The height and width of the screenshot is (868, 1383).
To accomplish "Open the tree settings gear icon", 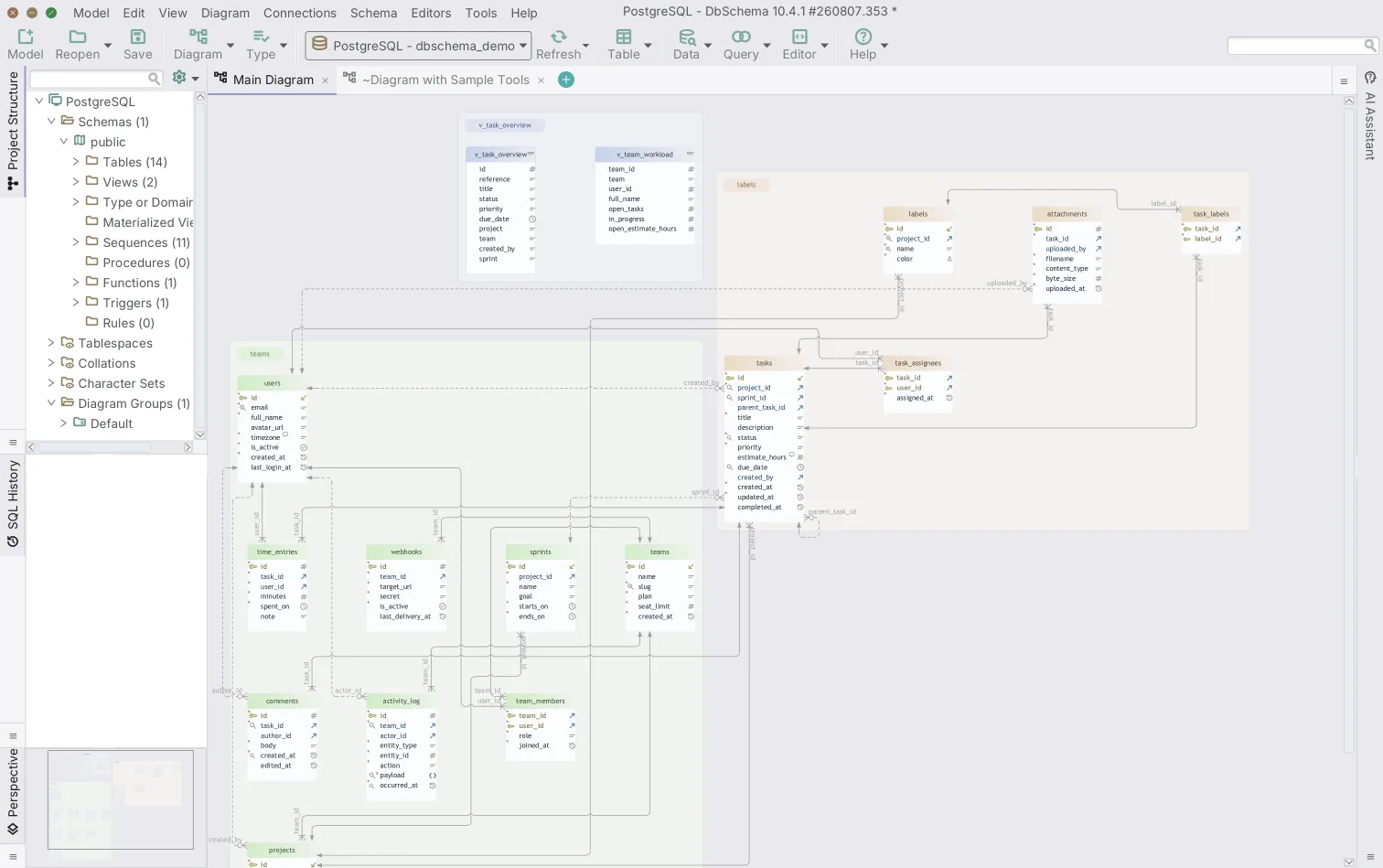I will pyautogui.click(x=179, y=78).
